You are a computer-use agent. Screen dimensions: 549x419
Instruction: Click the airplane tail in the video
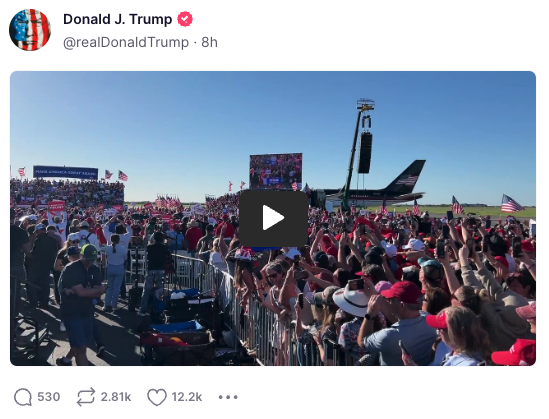tap(406, 177)
